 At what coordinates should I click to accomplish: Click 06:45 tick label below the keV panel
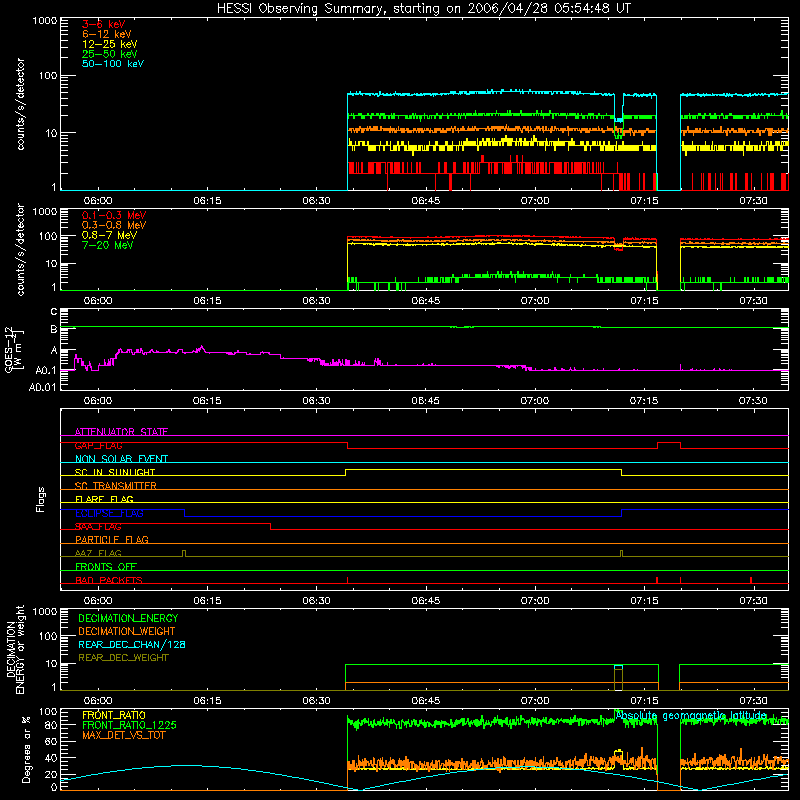coord(426,201)
